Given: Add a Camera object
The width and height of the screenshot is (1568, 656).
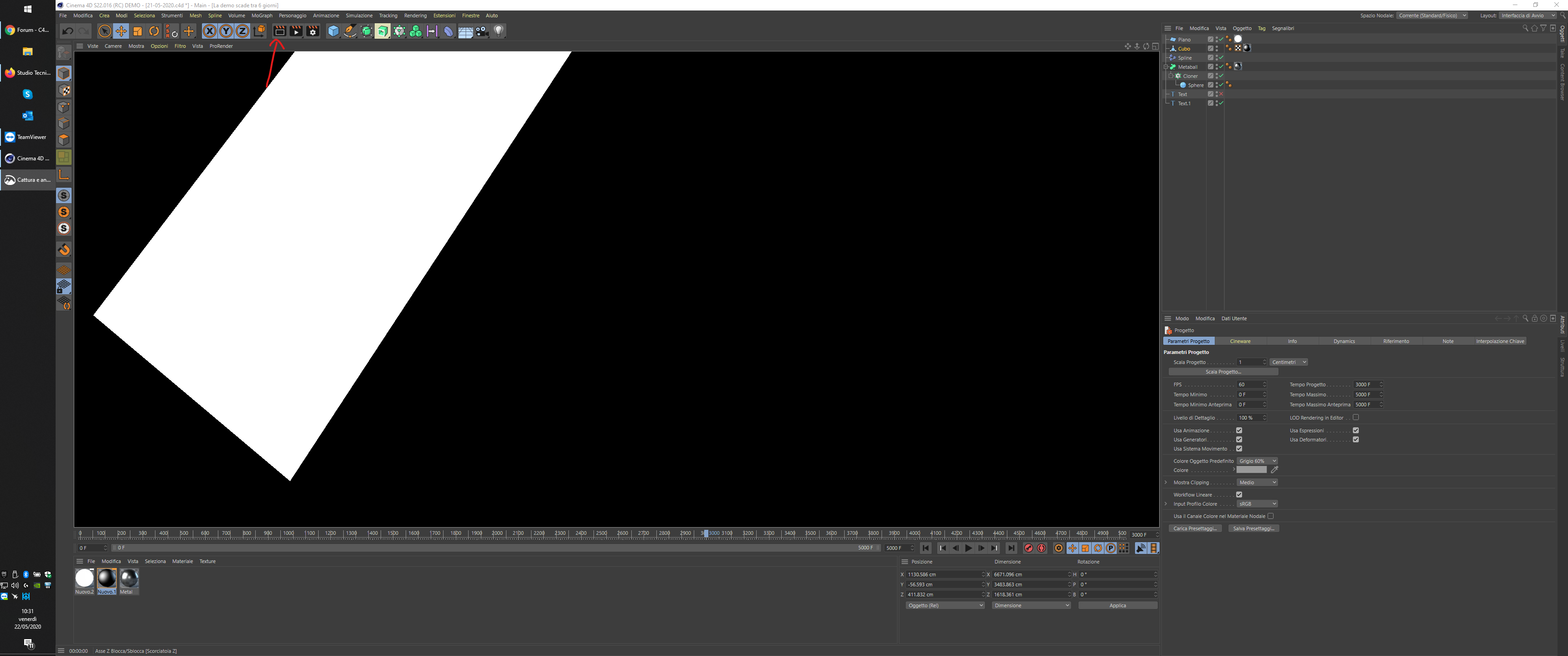Looking at the screenshot, I should coord(482,31).
